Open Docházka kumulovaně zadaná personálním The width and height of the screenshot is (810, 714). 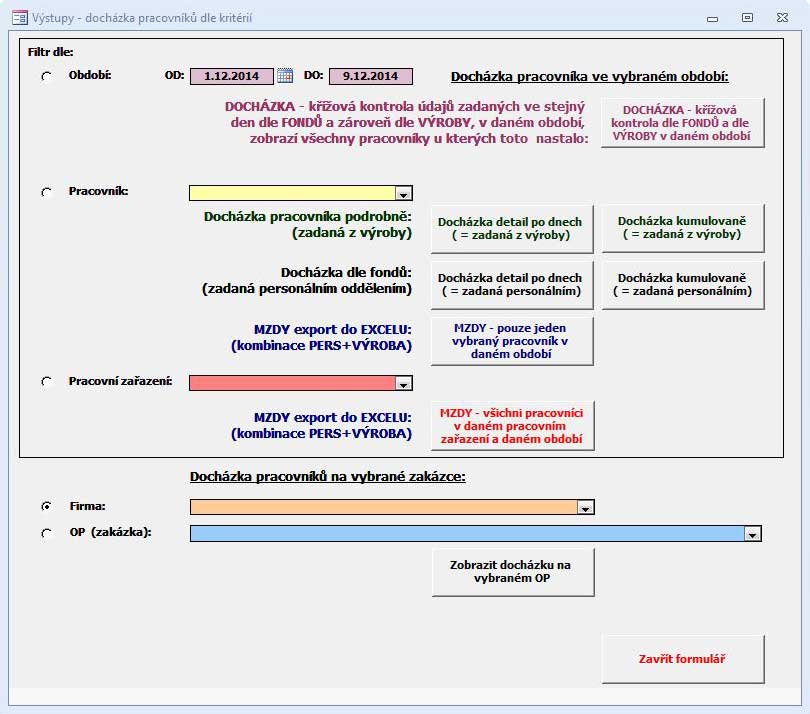(682, 285)
